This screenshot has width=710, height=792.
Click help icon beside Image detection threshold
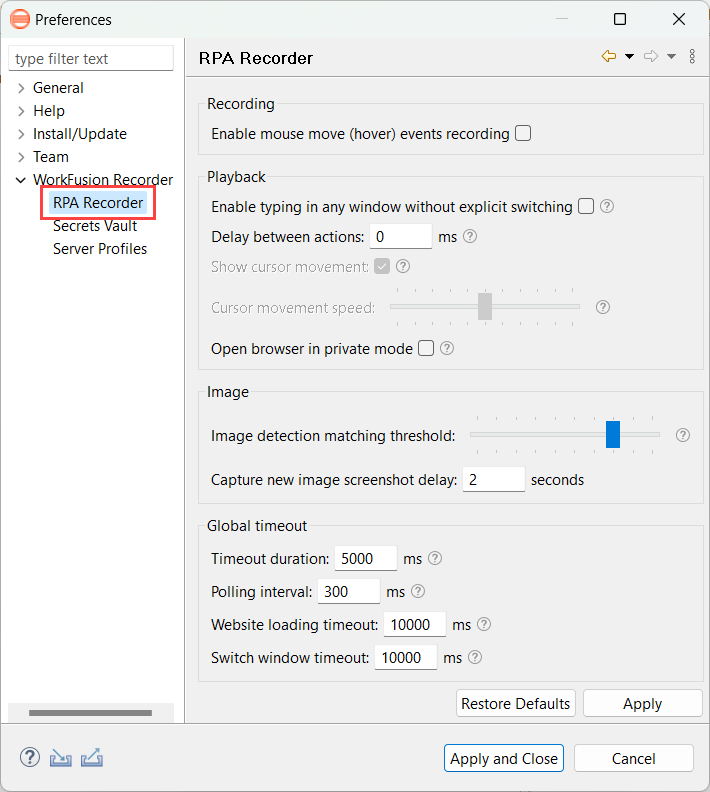pos(683,435)
